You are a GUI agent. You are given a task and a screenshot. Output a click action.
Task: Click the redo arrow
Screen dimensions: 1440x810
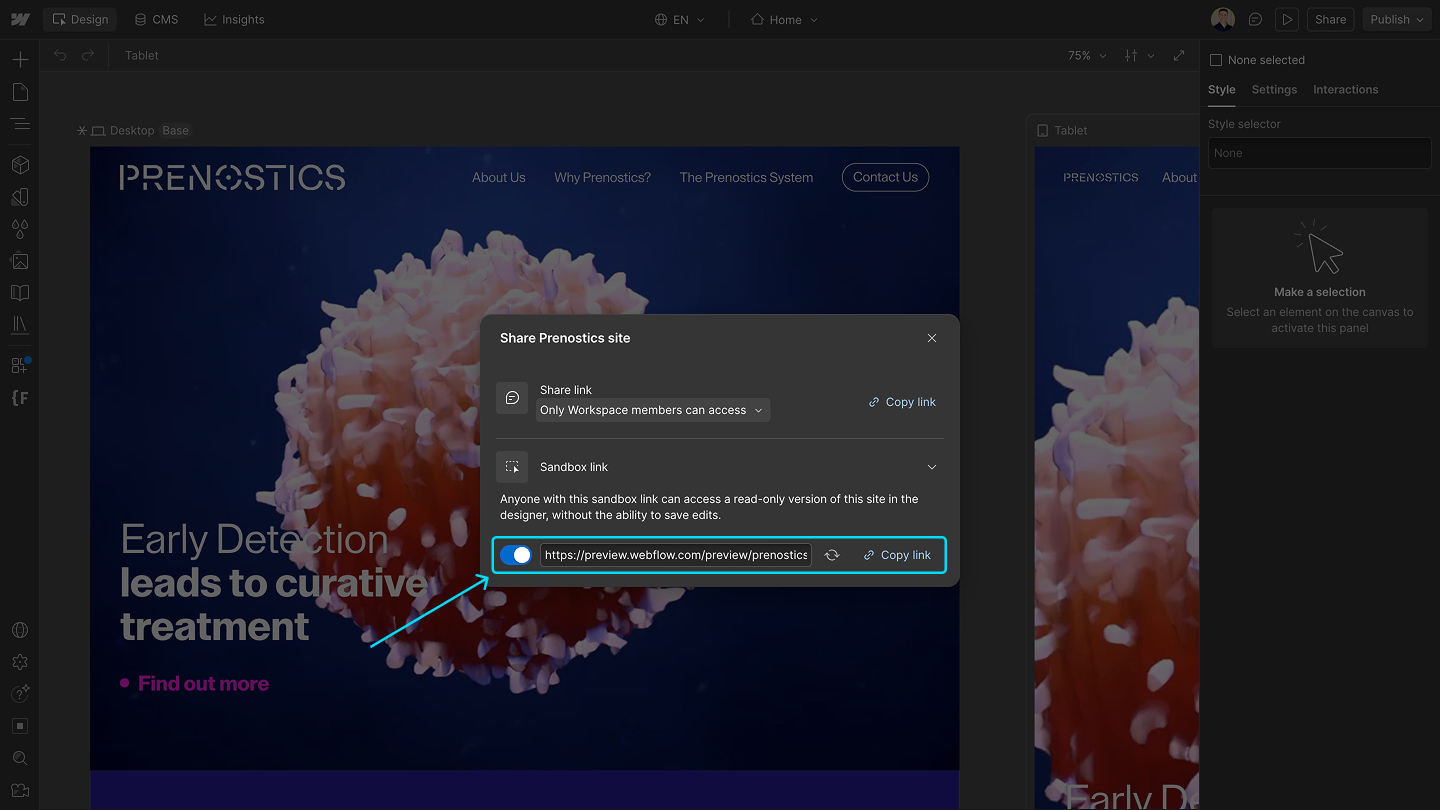(88, 55)
